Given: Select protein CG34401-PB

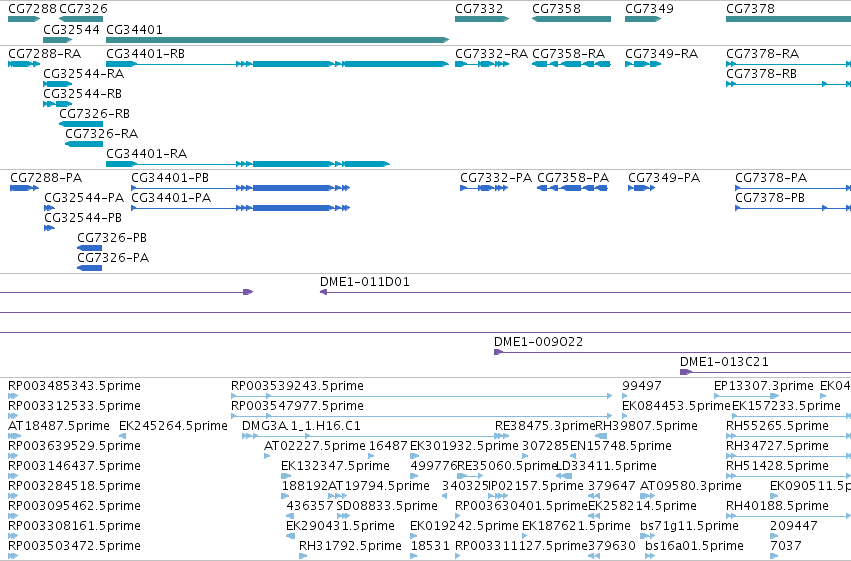Looking at the screenshot, I should tap(170, 178).
